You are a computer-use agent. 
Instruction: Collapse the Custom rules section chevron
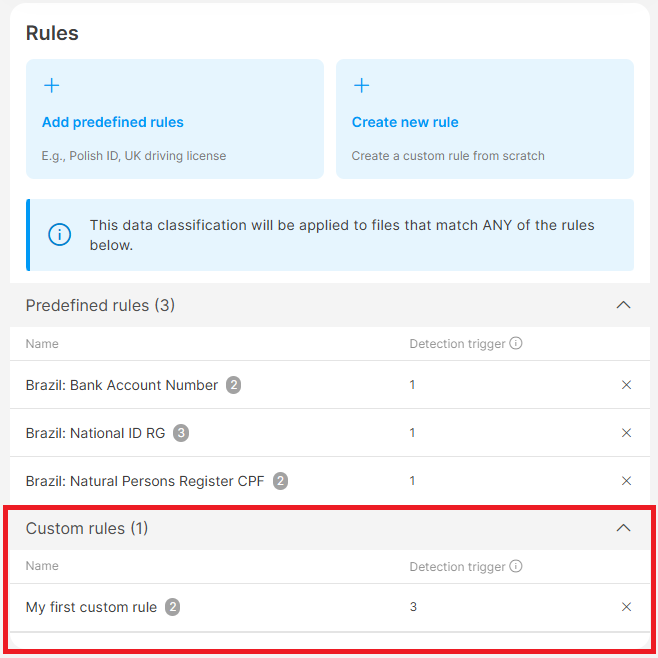point(624,528)
